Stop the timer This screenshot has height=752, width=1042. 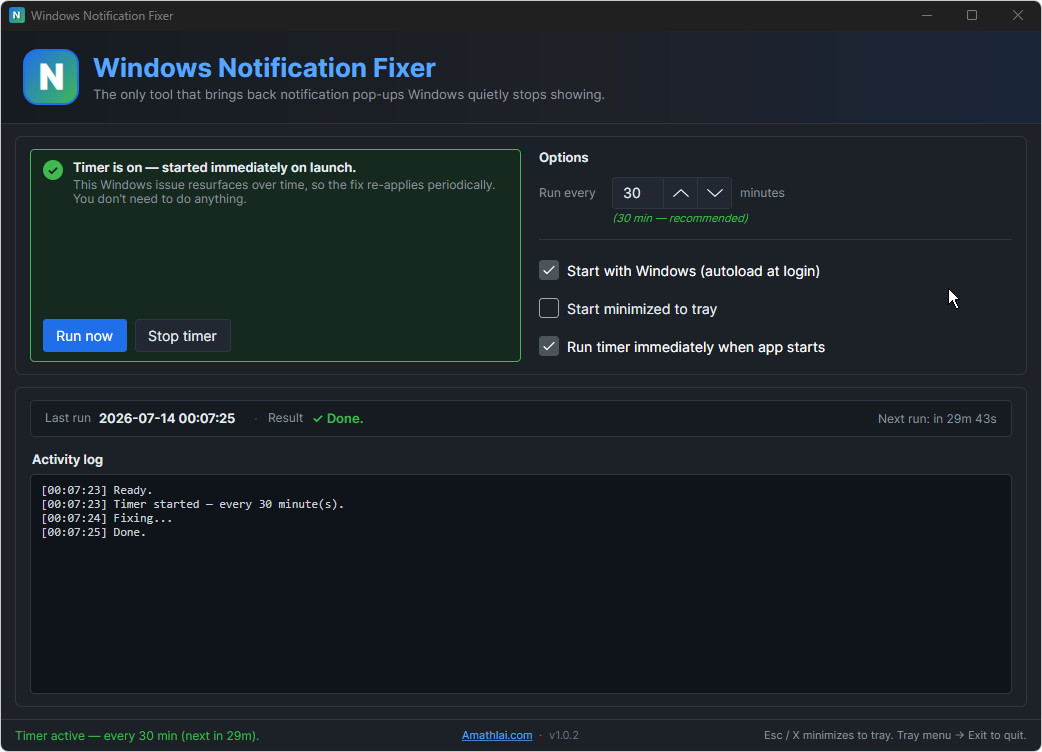coord(183,336)
